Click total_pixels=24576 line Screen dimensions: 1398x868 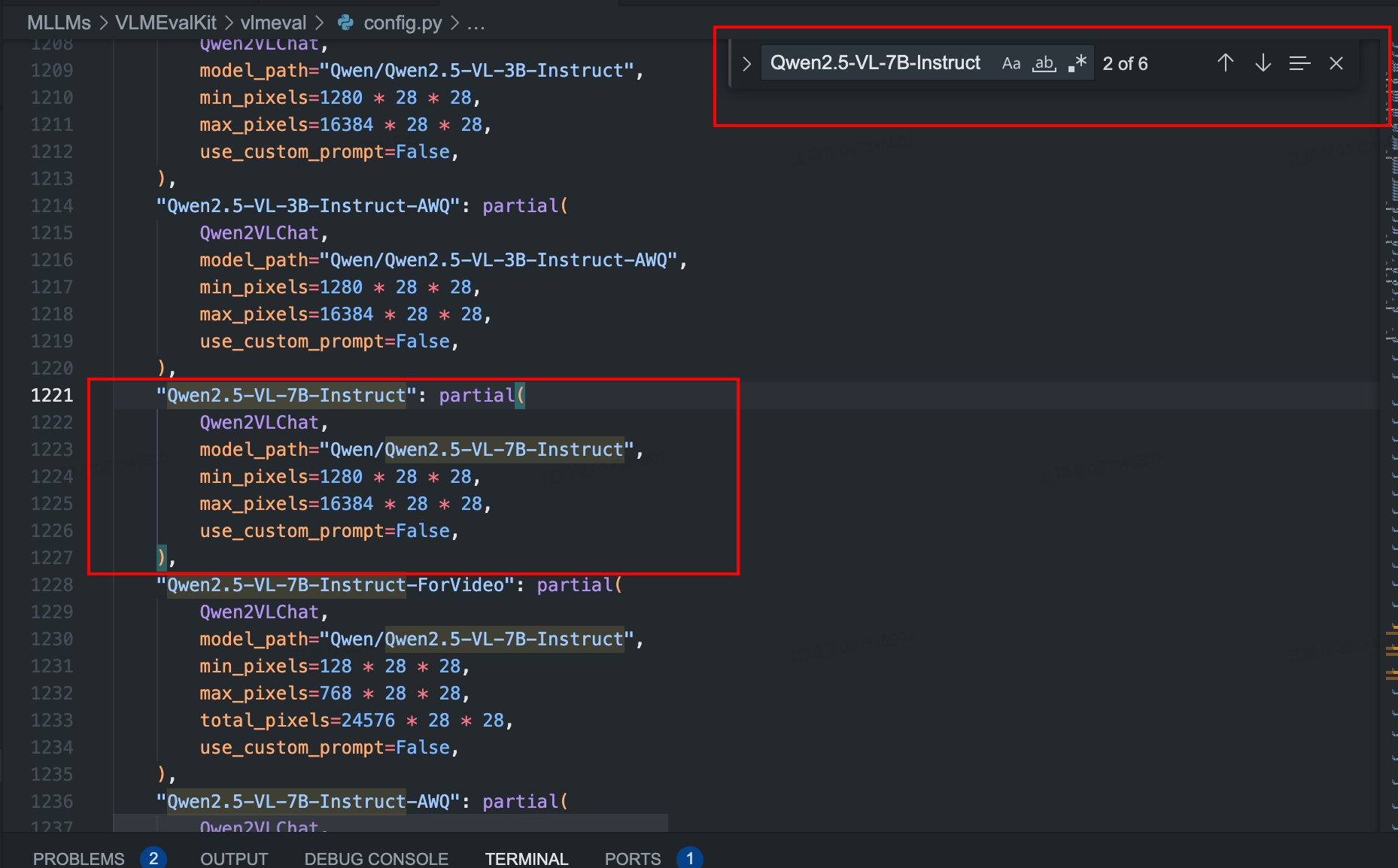click(356, 721)
